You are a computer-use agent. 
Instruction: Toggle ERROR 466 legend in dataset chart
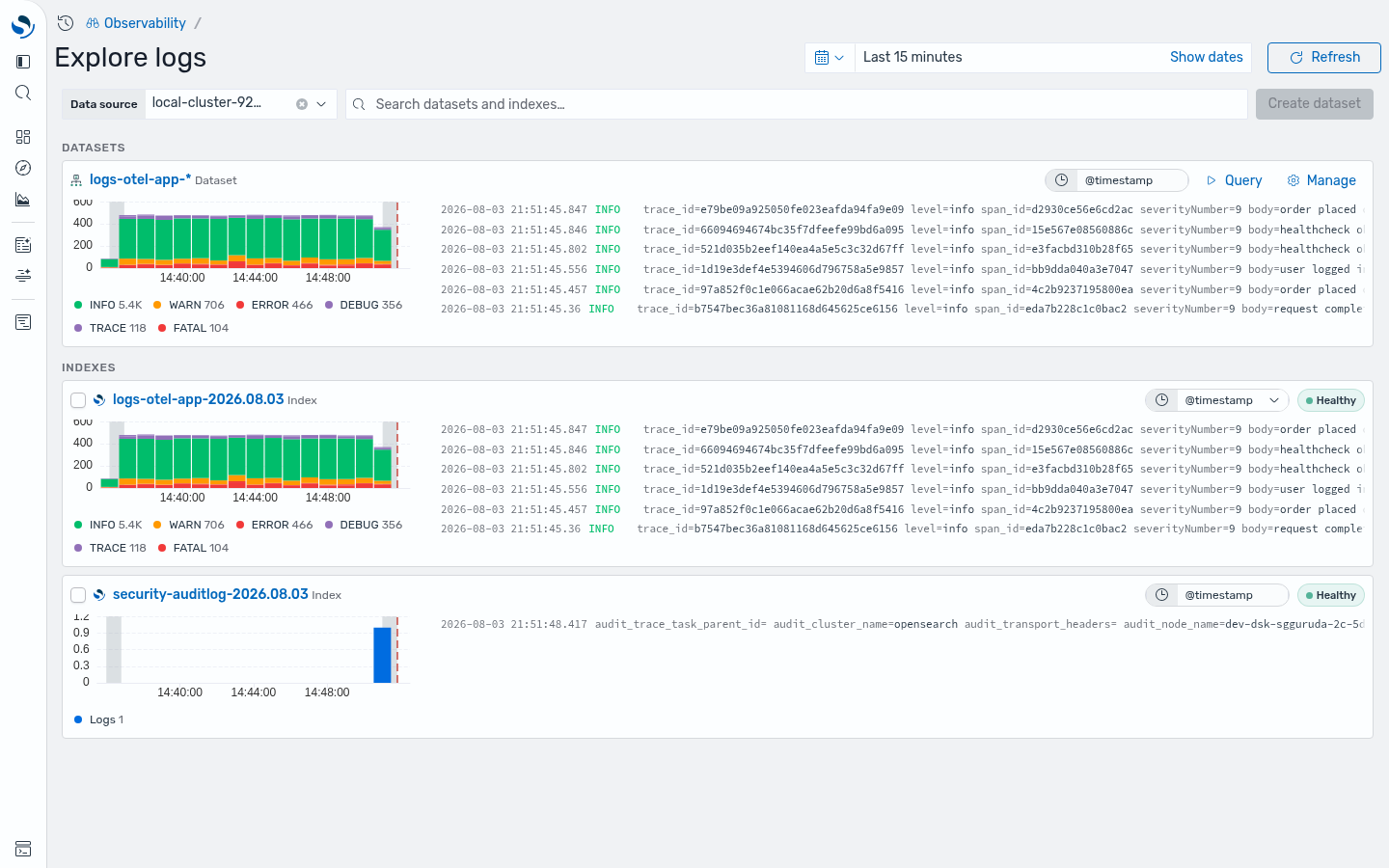point(274,305)
